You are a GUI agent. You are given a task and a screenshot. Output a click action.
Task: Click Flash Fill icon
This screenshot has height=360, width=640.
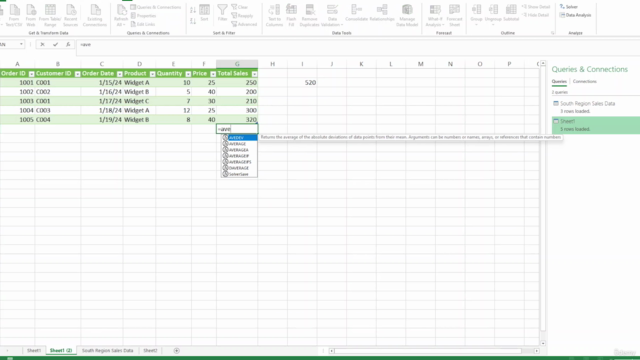(291, 15)
